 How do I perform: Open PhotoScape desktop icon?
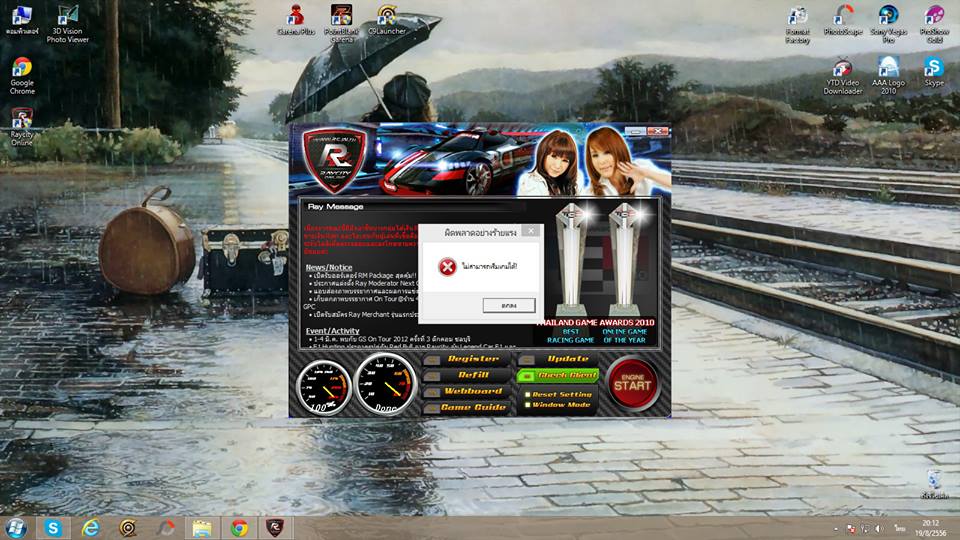click(x=843, y=20)
